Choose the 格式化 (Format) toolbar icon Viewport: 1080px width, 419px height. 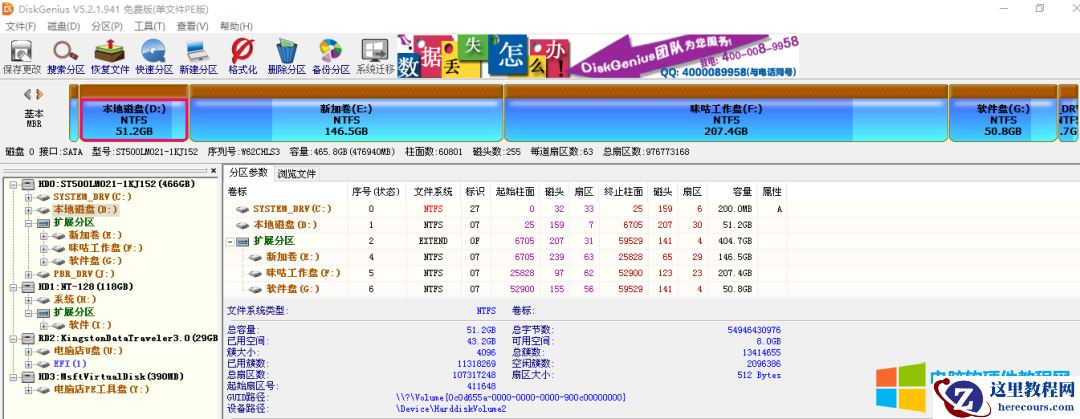pos(242,57)
